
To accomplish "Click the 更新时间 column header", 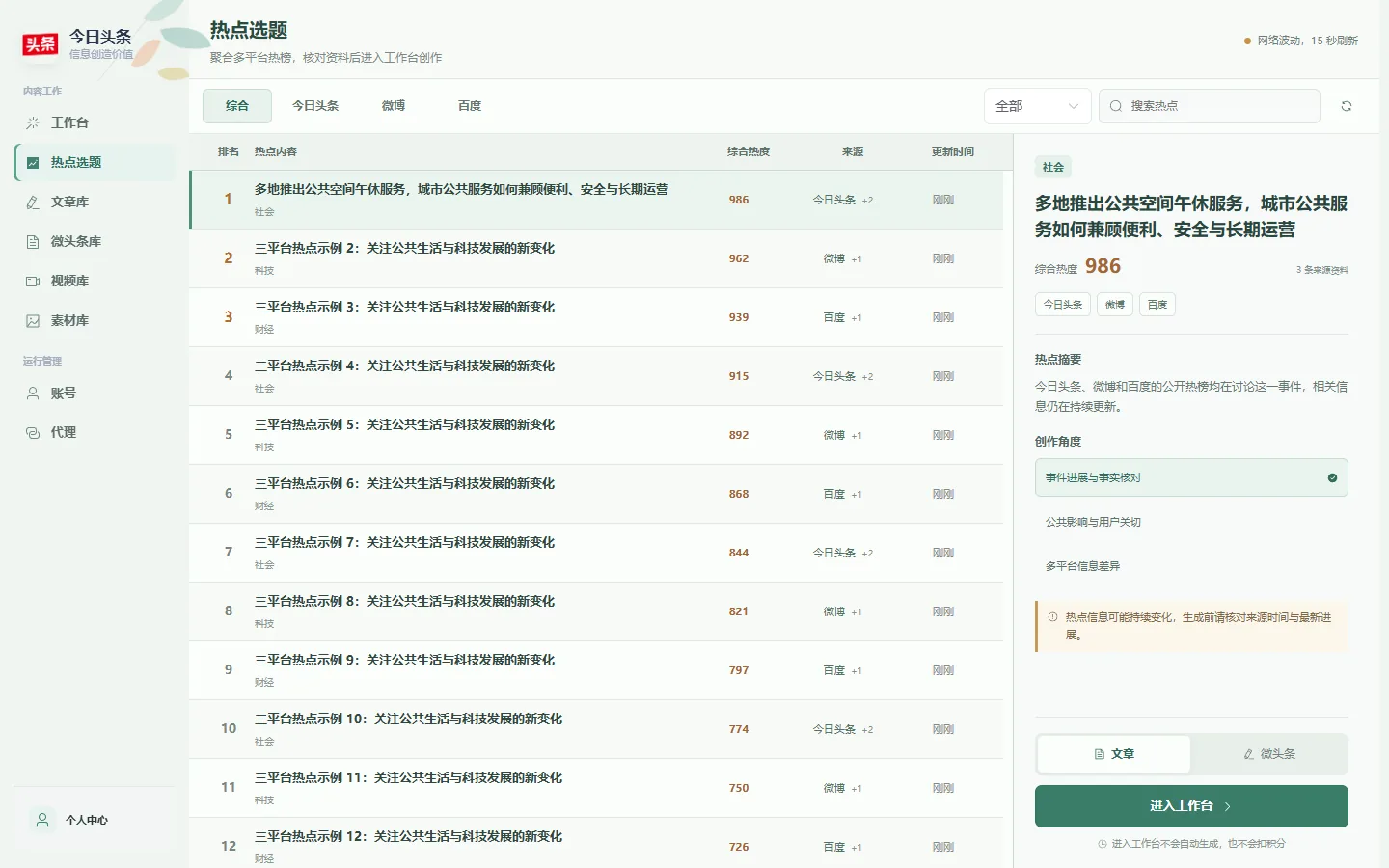I will tap(953, 151).
